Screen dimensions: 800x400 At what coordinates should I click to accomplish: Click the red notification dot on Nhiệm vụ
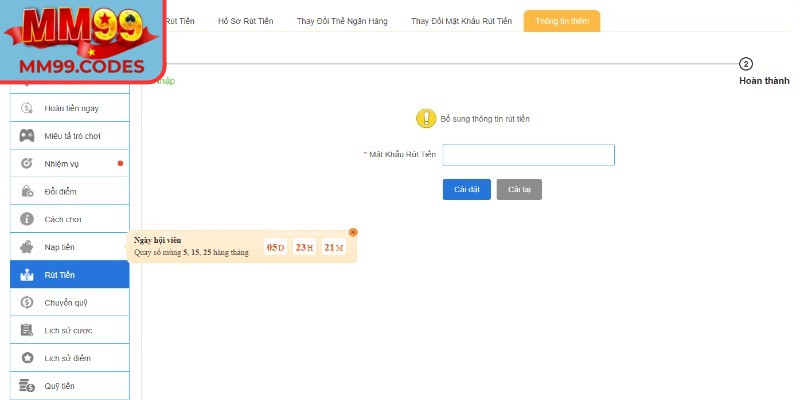click(120, 163)
